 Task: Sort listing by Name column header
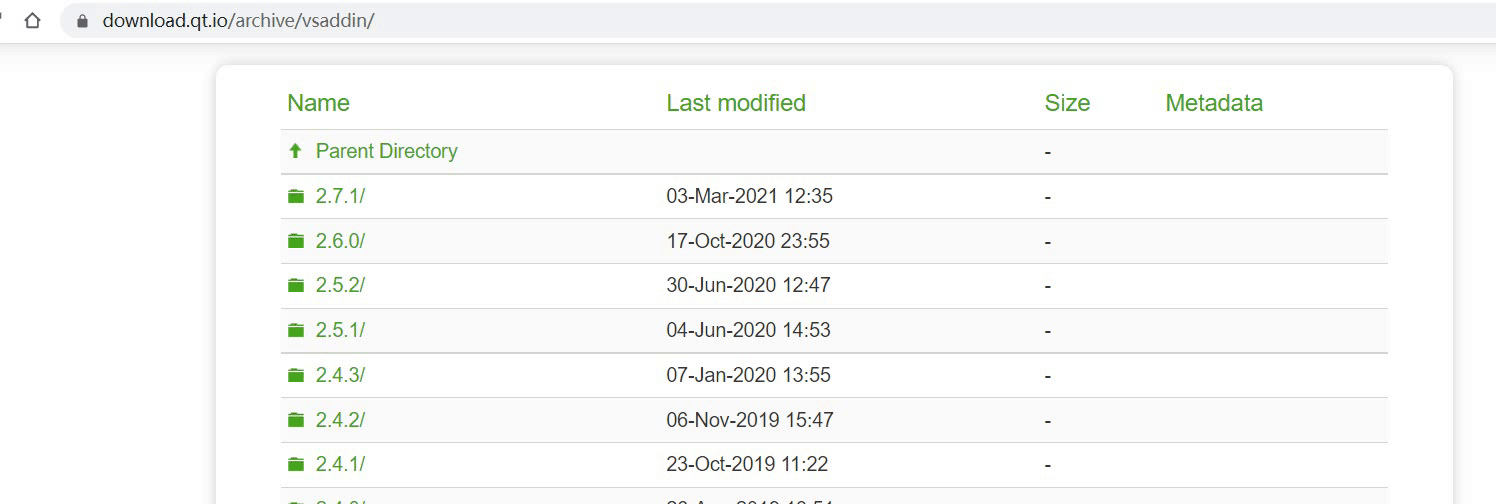coord(318,103)
